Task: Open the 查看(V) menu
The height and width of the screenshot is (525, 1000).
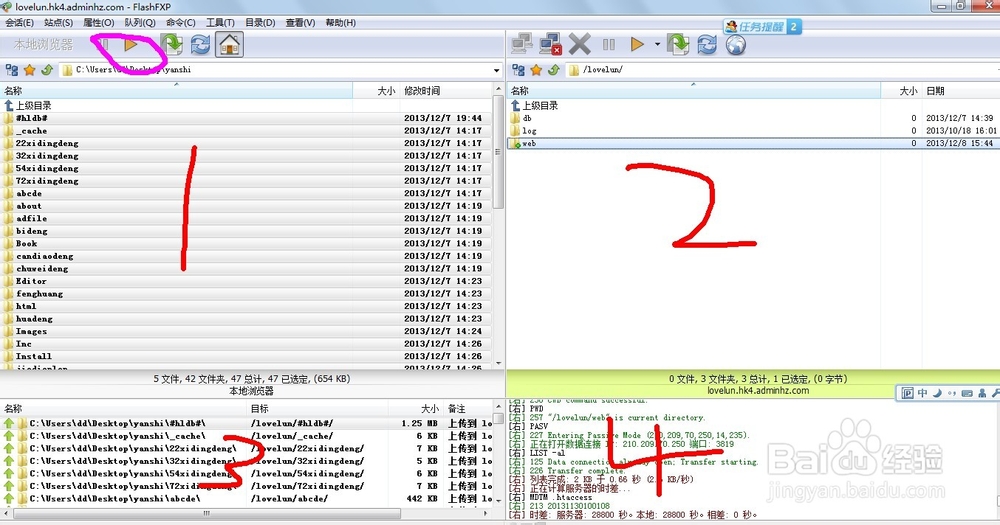Action: coord(300,22)
